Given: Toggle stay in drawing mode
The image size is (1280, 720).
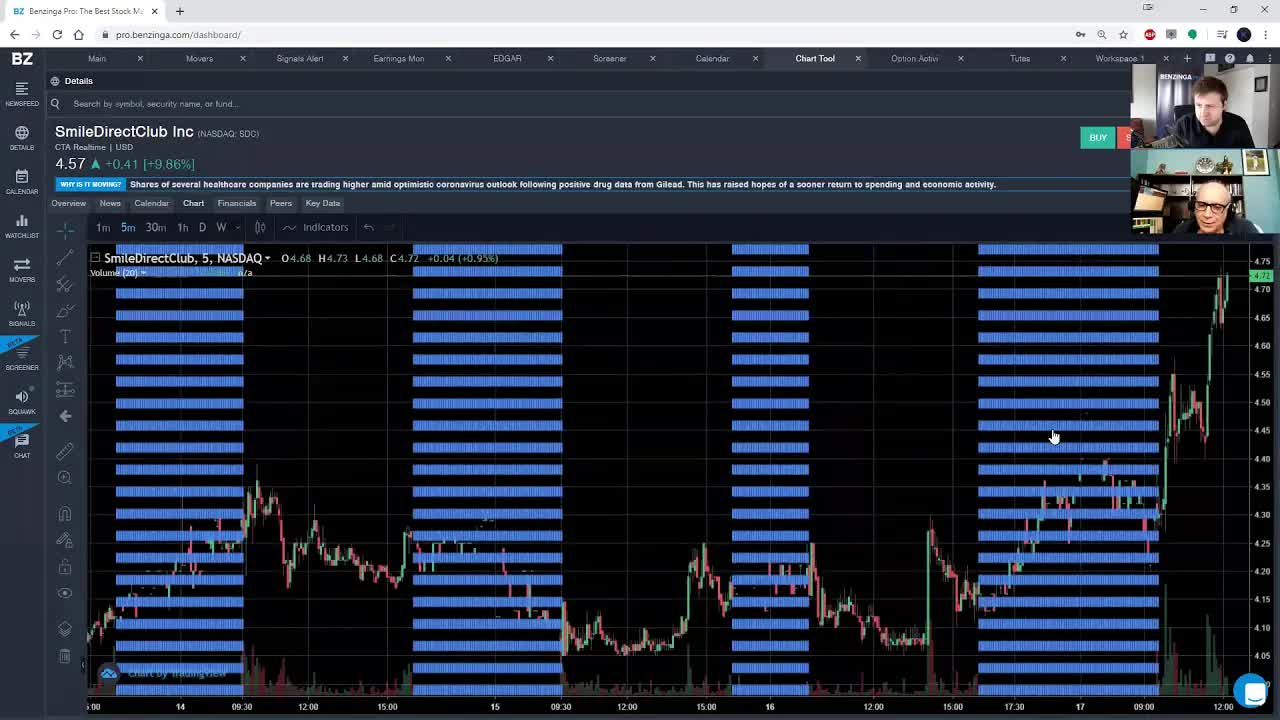Looking at the screenshot, I should coord(65,541).
